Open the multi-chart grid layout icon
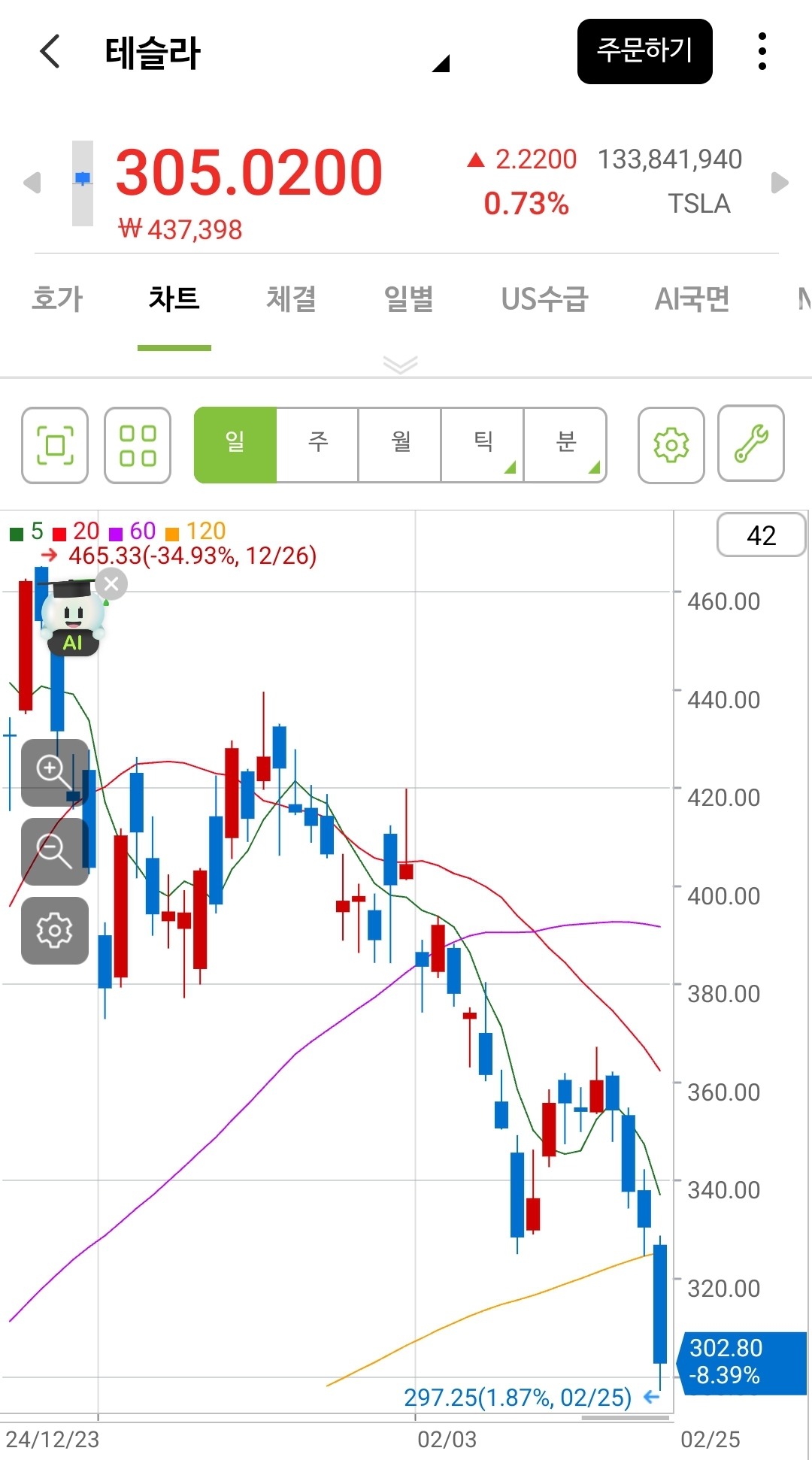The width and height of the screenshot is (812, 1460). pos(138,445)
